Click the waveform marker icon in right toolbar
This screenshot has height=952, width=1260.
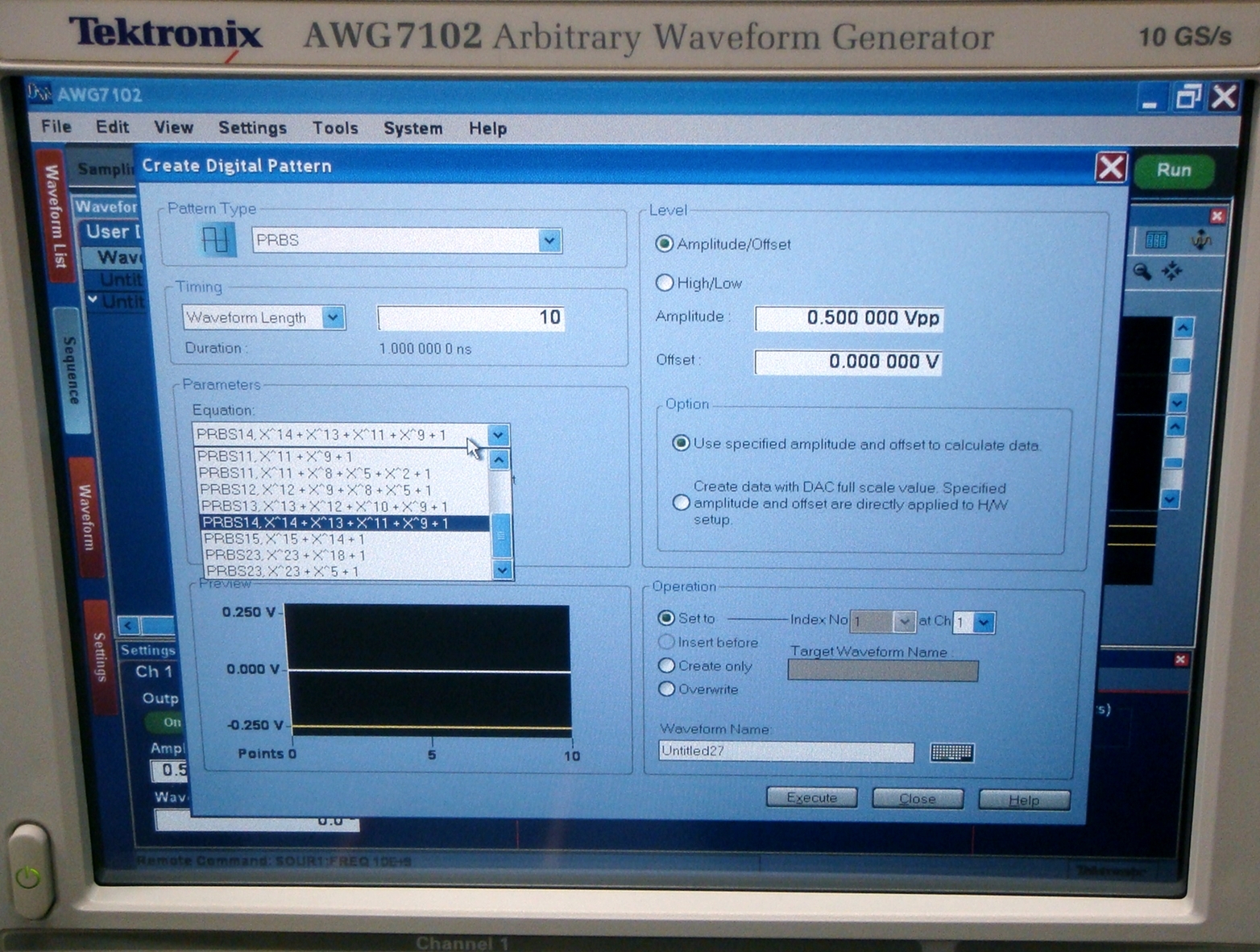point(1201,239)
